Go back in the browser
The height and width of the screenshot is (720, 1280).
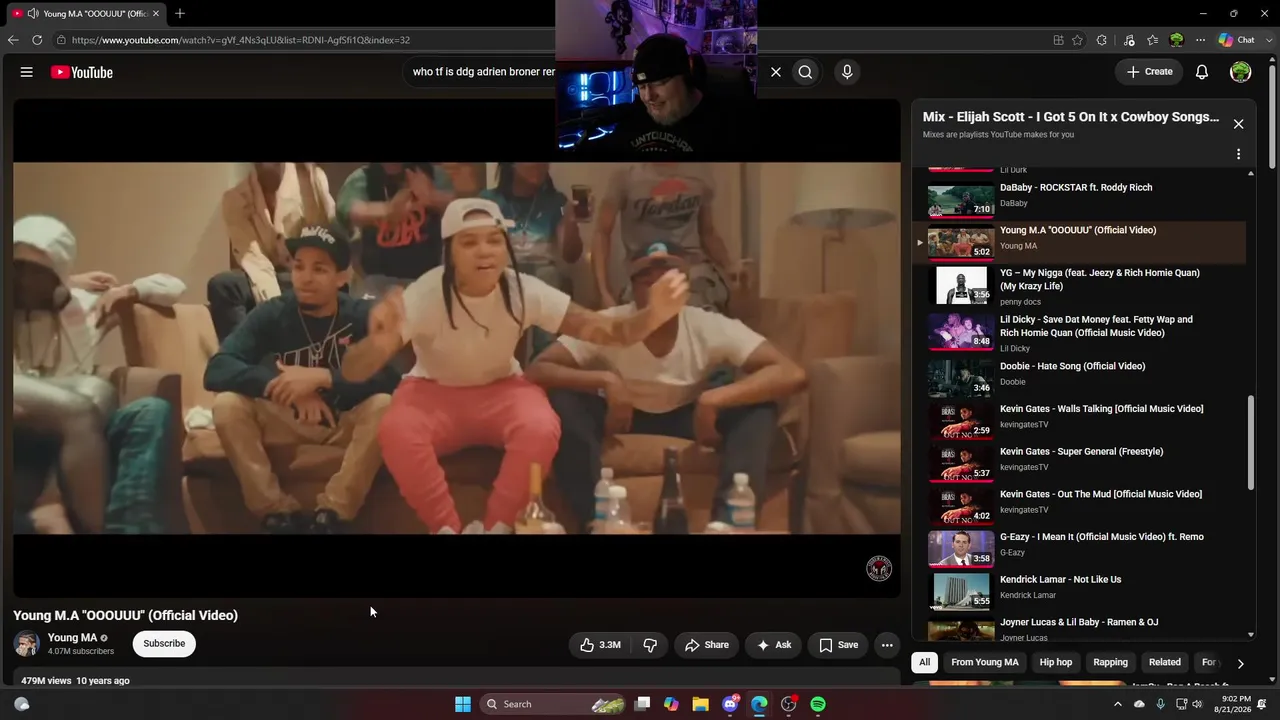tap(12, 40)
